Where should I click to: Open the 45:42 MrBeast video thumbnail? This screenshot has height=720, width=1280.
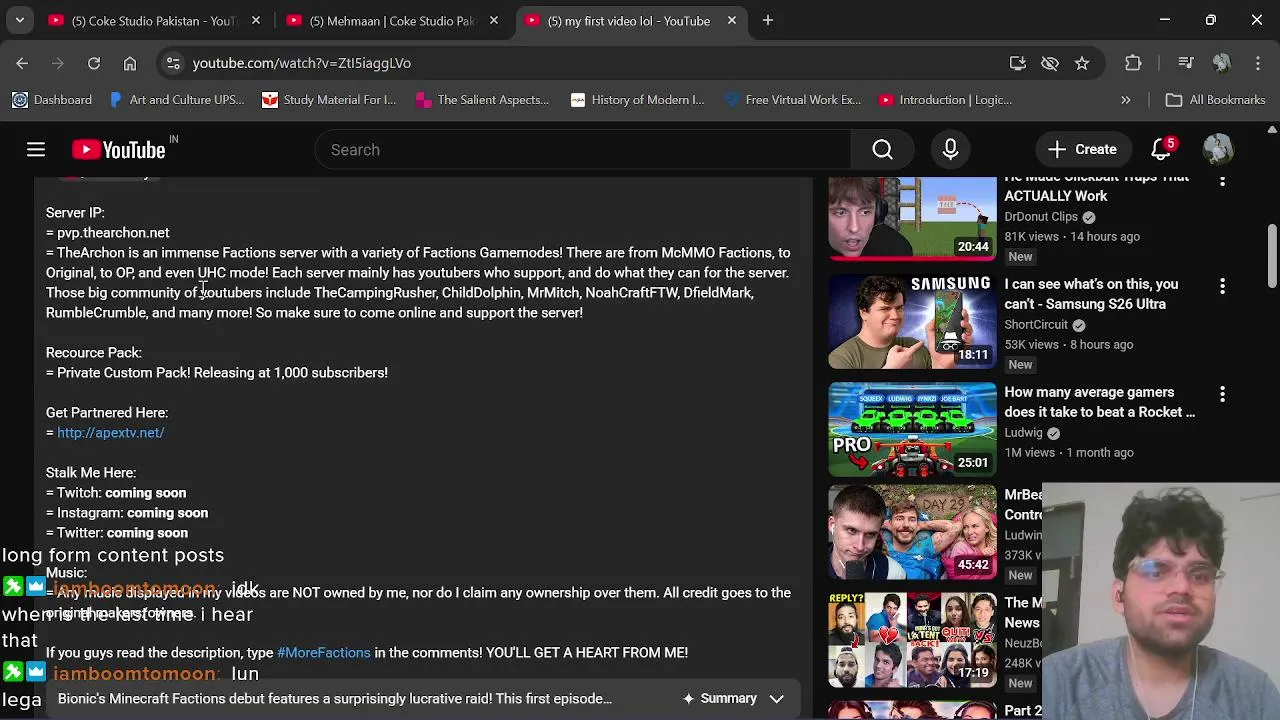point(912,533)
